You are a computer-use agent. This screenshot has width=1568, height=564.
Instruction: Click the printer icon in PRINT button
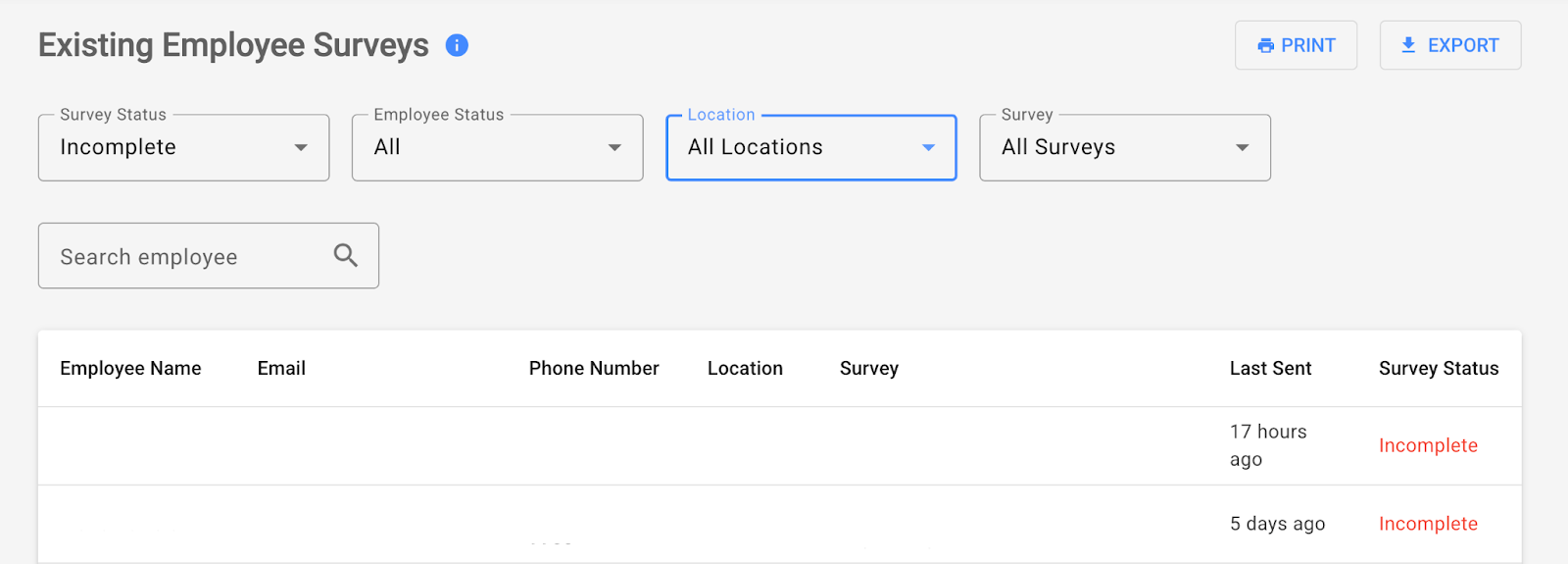(x=1265, y=46)
